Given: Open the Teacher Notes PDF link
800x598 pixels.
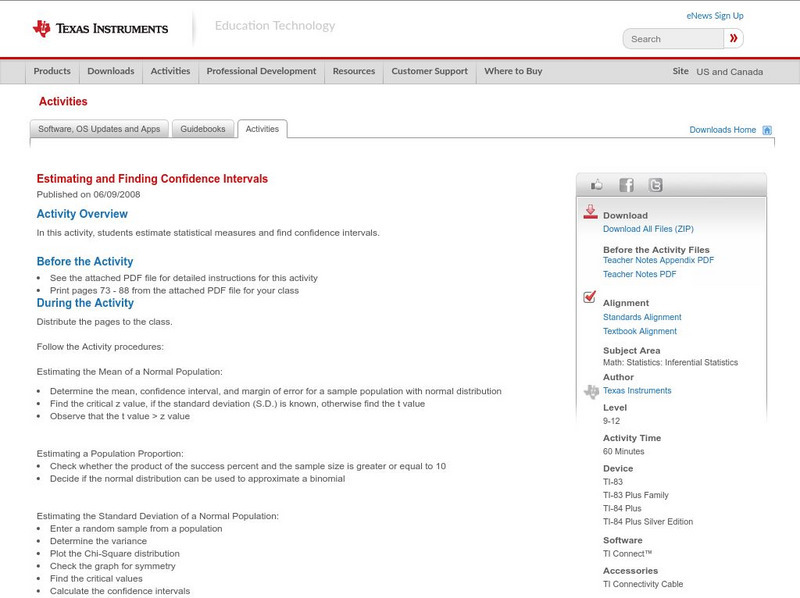Looking at the screenshot, I should (639, 275).
